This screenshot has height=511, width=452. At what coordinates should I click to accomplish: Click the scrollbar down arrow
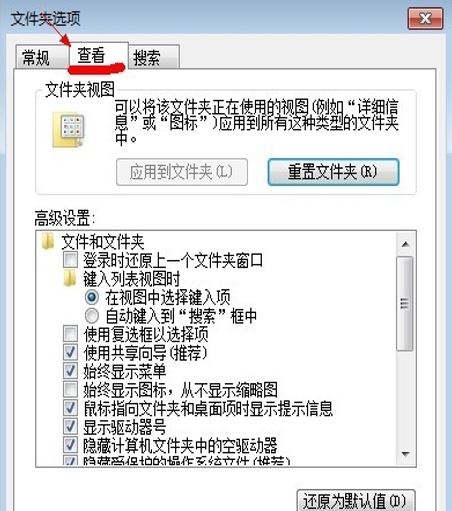click(x=405, y=454)
